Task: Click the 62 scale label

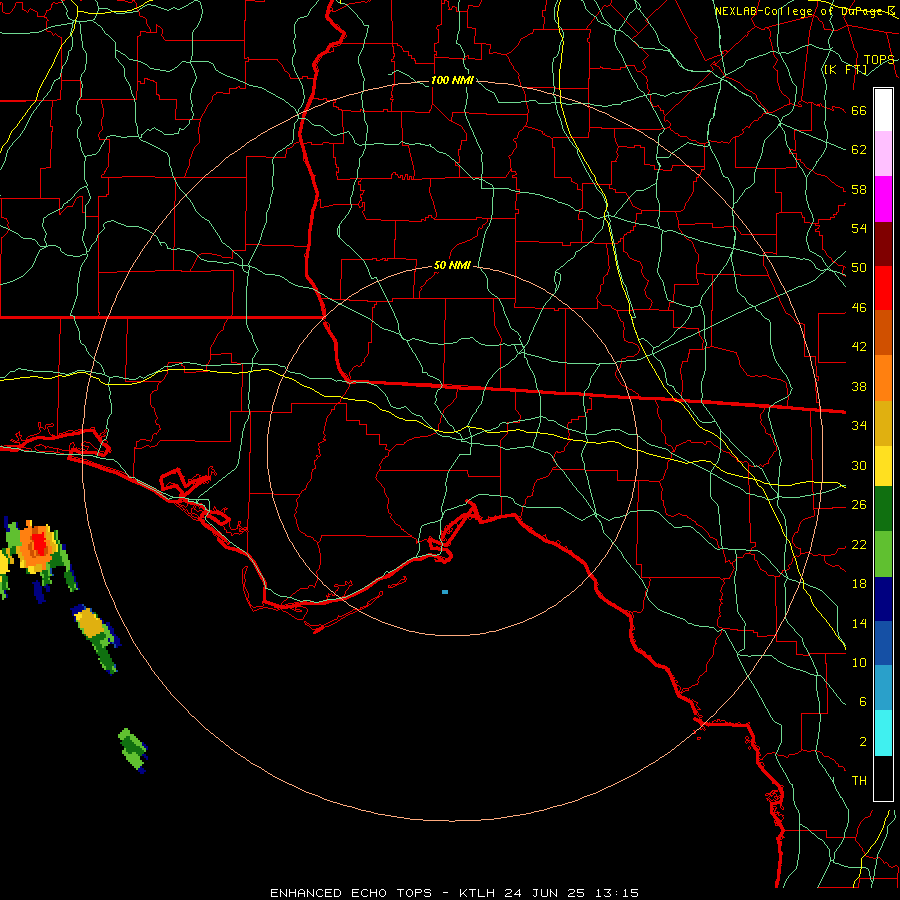Action: tap(859, 150)
